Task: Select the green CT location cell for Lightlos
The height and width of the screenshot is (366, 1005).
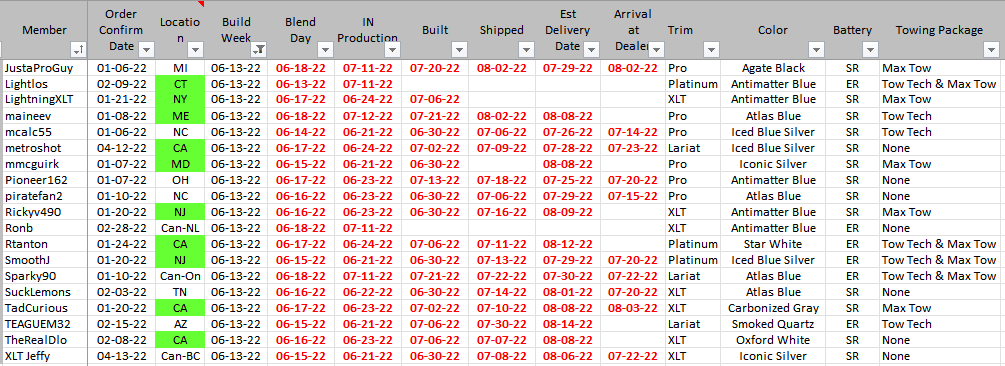Action: (x=180, y=84)
